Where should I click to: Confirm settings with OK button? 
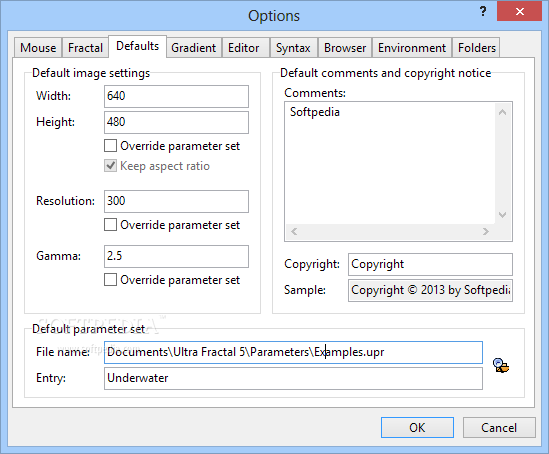417,427
